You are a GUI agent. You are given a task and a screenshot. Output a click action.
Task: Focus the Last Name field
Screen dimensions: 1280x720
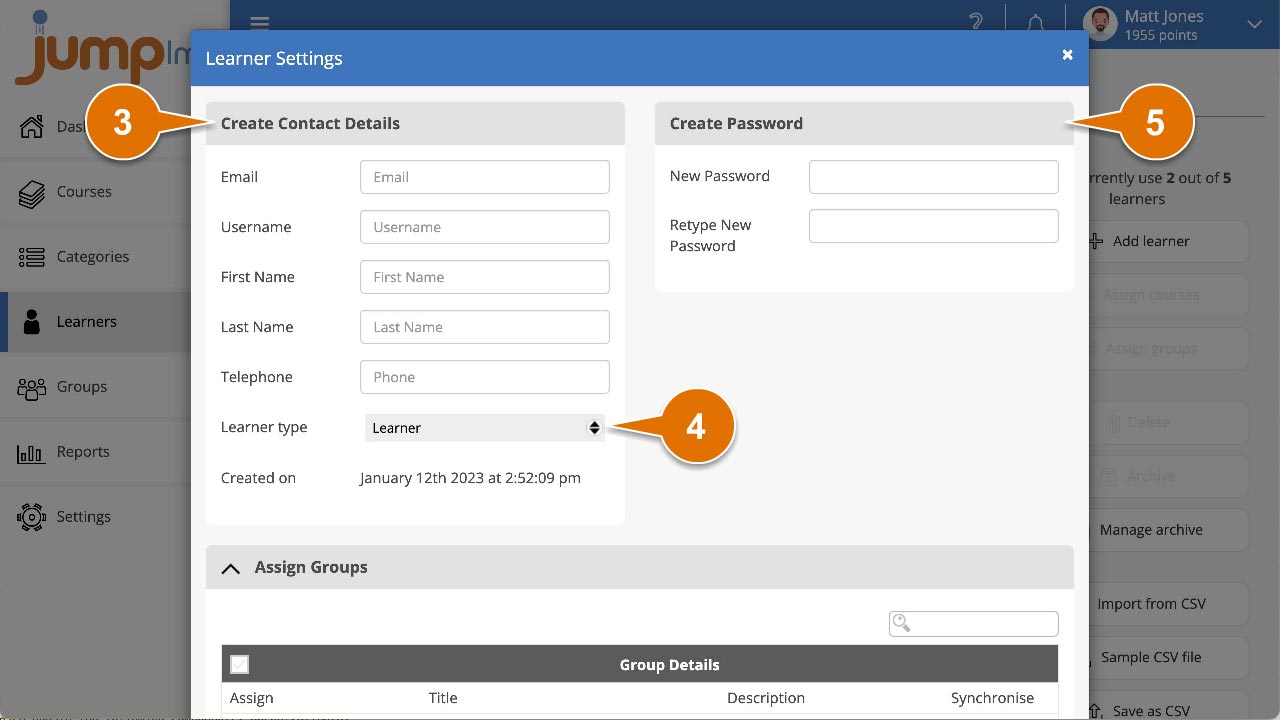(x=484, y=327)
